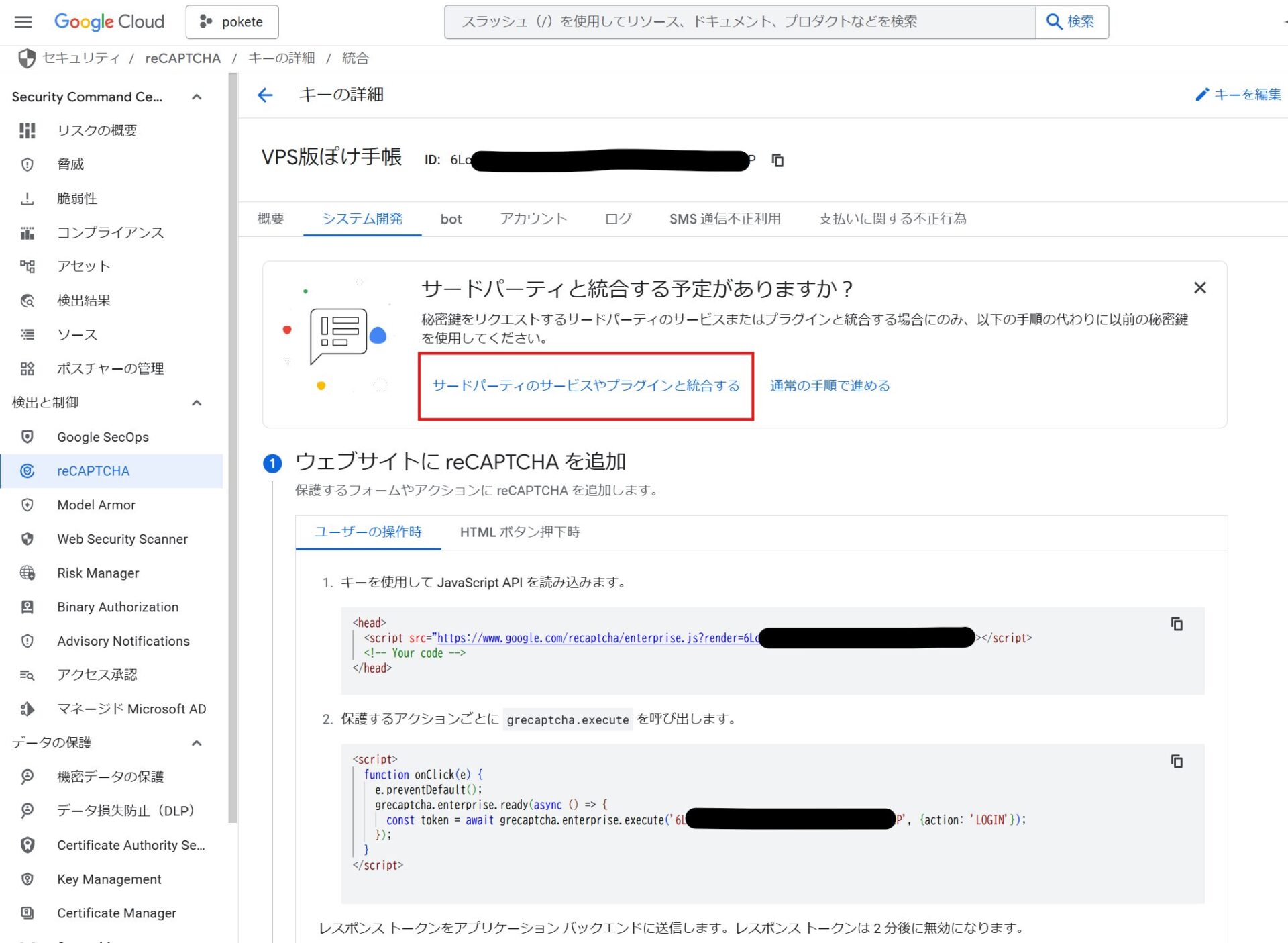Select ユーザーの操作時 code tab
Image resolution: width=1288 pixels, height=943 pixels.
(x=368, y=532)
